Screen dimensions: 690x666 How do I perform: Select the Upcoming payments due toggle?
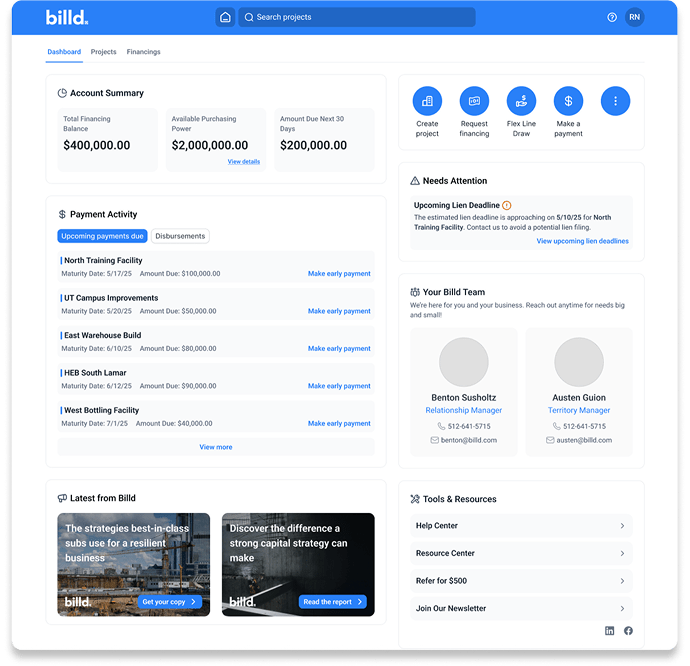click(103, 236)
